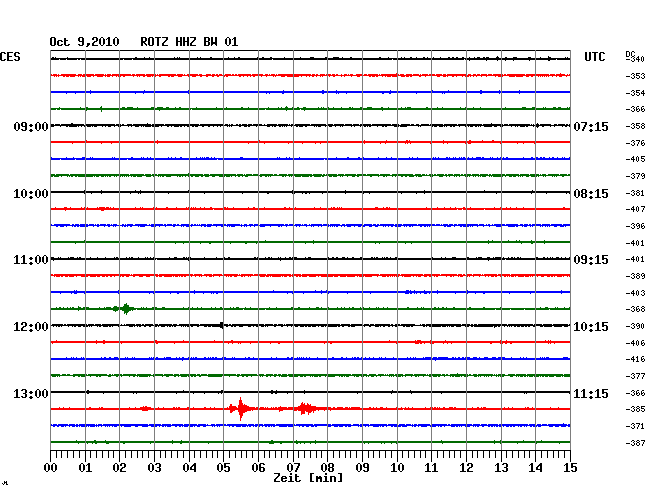This screenshot has height=494, width=650.
Task: Click the 03 minute axis label
Action: 155,468
